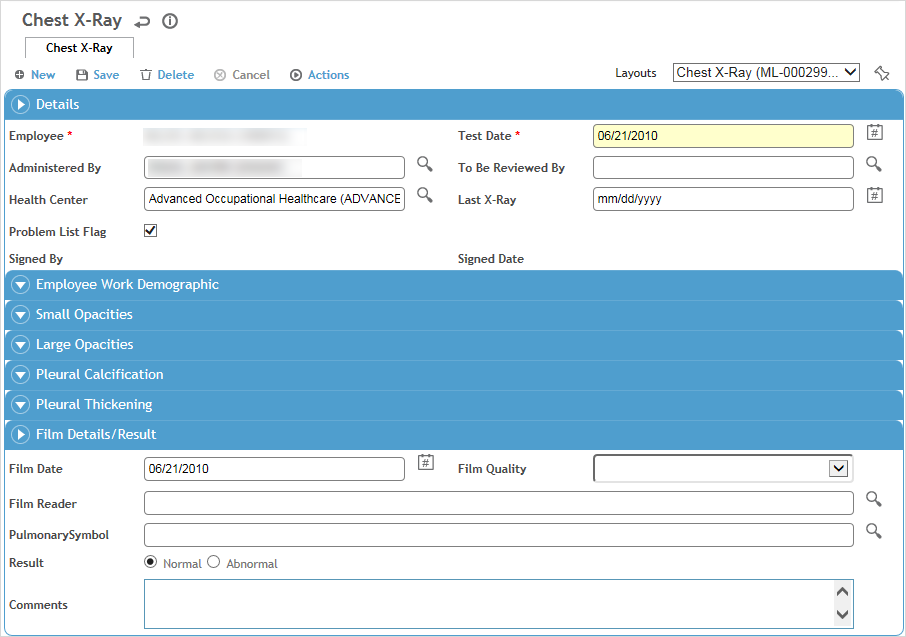Click New in the toolbar
906x637 pixels.
(35, 75)
